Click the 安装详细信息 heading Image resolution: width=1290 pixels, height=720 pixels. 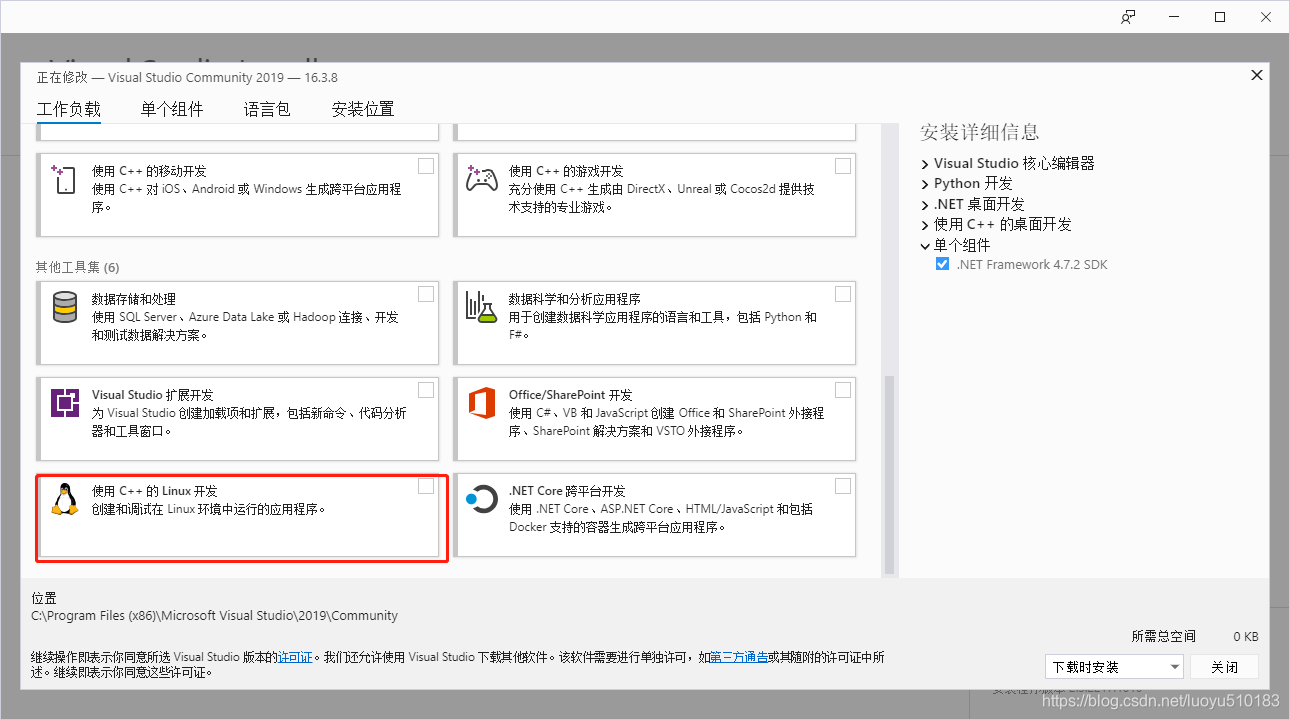[x=979, y=132]
